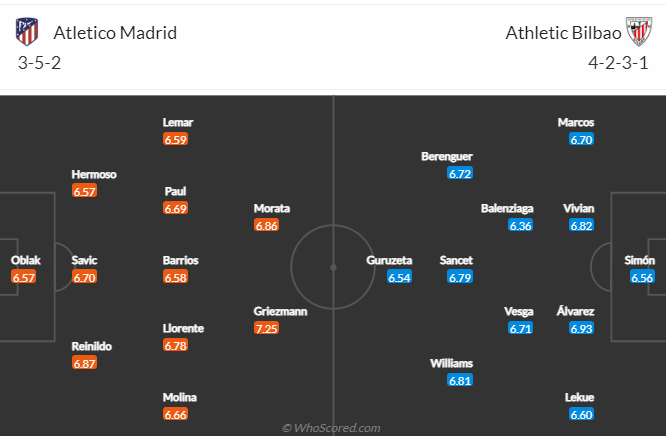Click Balenziaga's 6.36 rating badge

520,225
